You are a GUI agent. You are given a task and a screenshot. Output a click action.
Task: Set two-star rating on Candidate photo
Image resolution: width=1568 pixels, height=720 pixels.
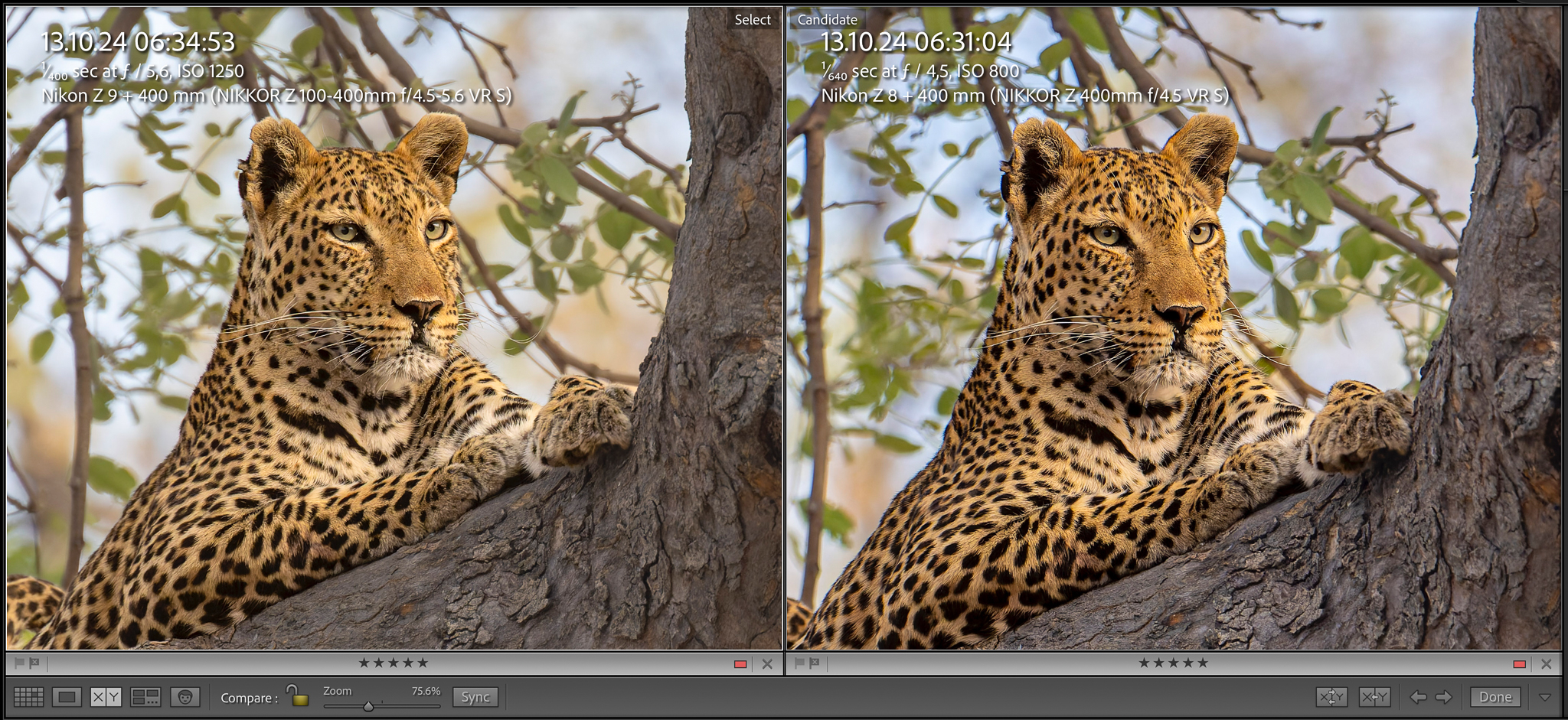pos(1158,663)
